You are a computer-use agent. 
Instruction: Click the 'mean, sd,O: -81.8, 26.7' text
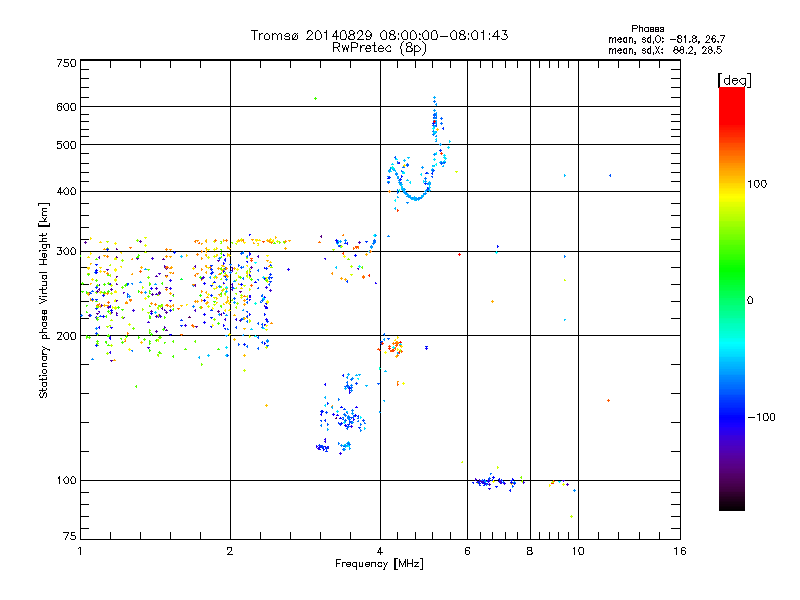pos(666,39)
